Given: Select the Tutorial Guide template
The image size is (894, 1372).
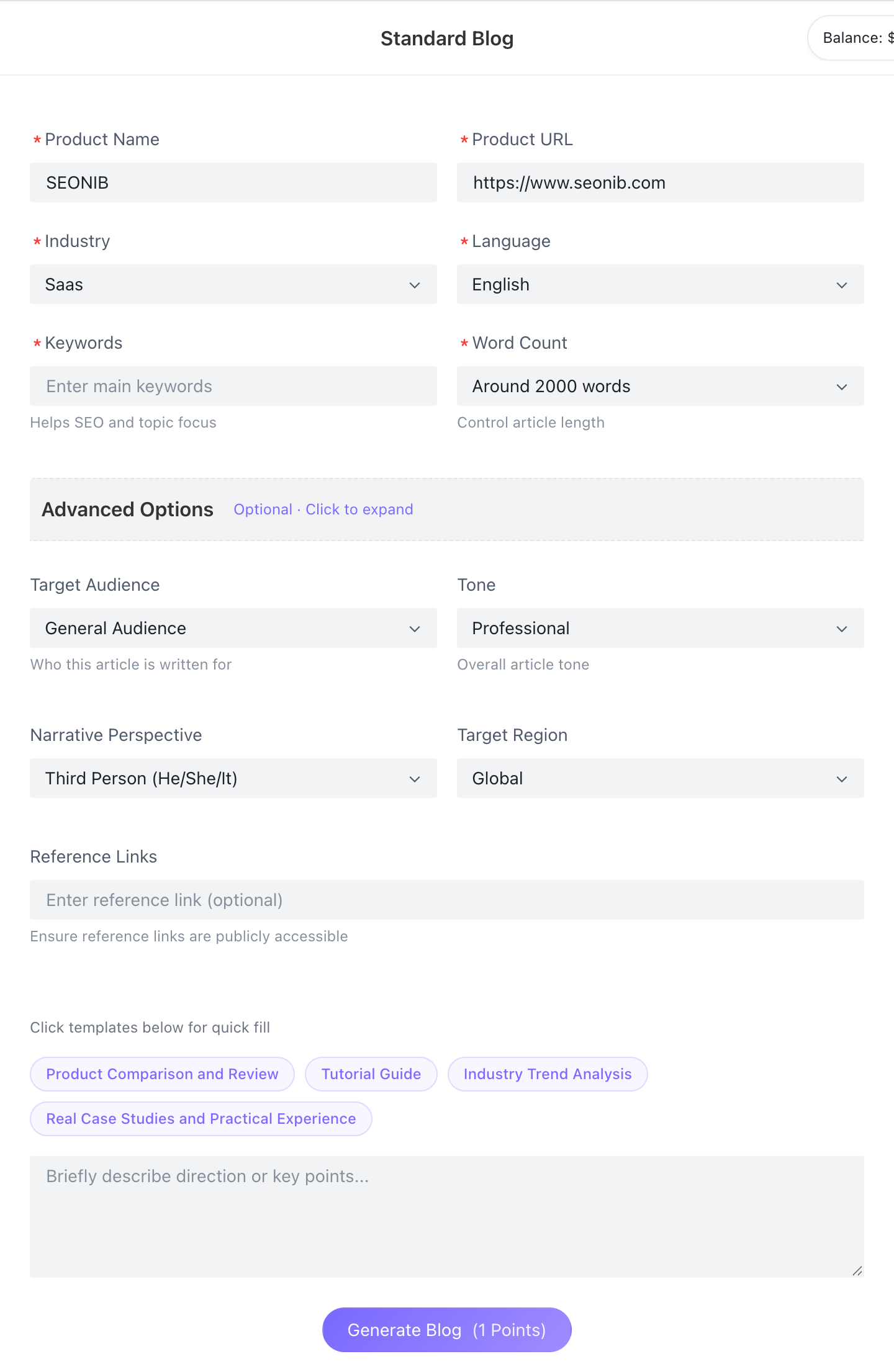Looking at the screenshot, I should (371, 1074).
